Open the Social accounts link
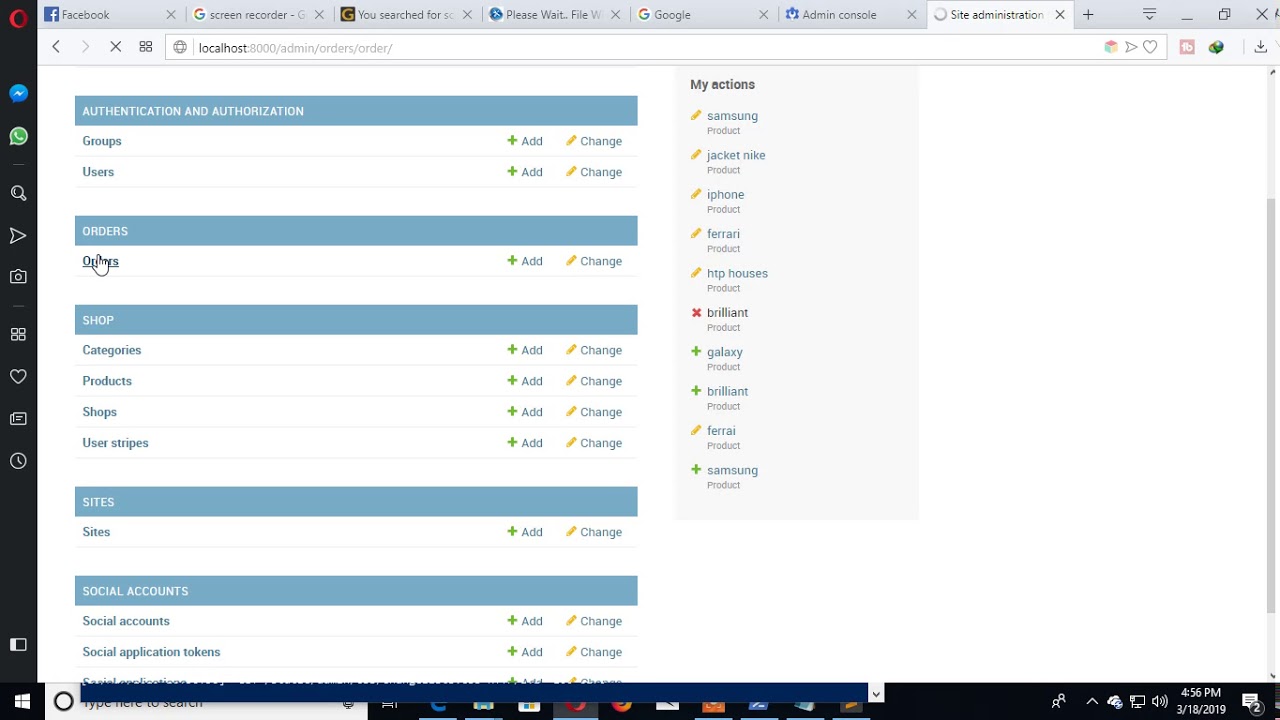 pos(126,621)
